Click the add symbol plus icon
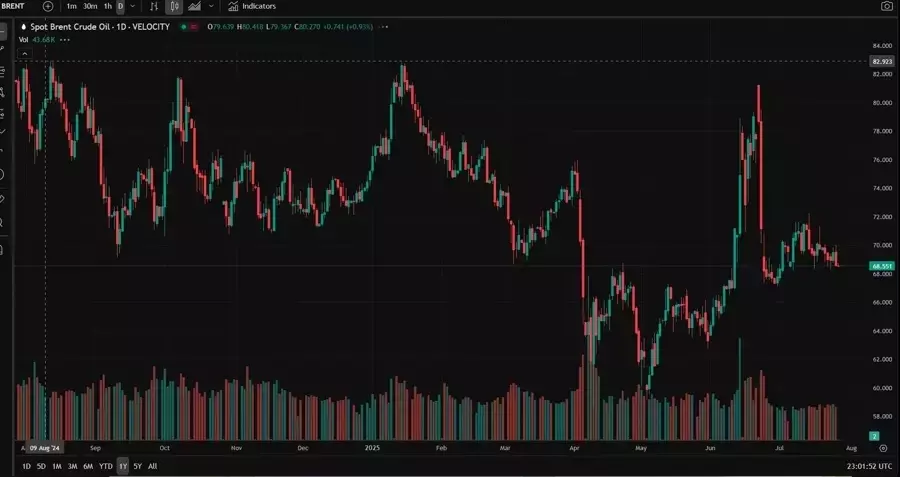 click(x=48, y=6)
